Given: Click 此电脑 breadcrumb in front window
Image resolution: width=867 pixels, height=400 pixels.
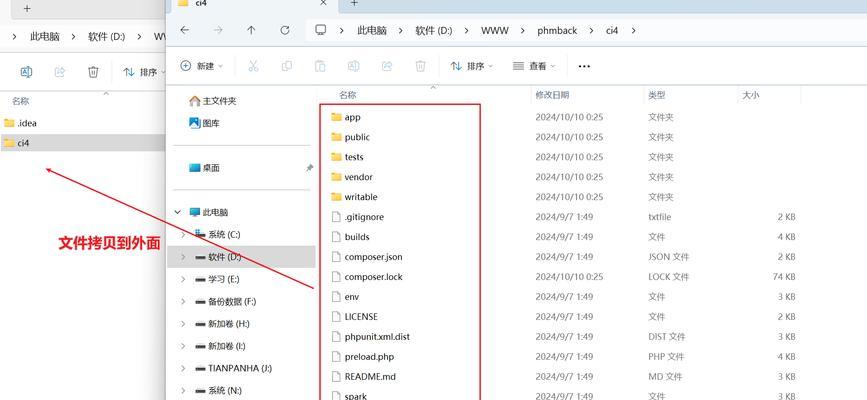Looking at the screenshot, I should pyautogui.click(x=372, y=30).
